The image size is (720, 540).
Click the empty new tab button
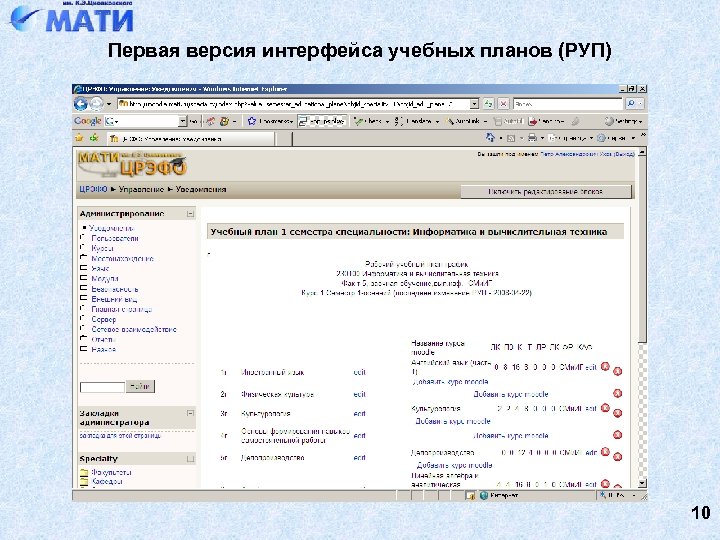284,139
